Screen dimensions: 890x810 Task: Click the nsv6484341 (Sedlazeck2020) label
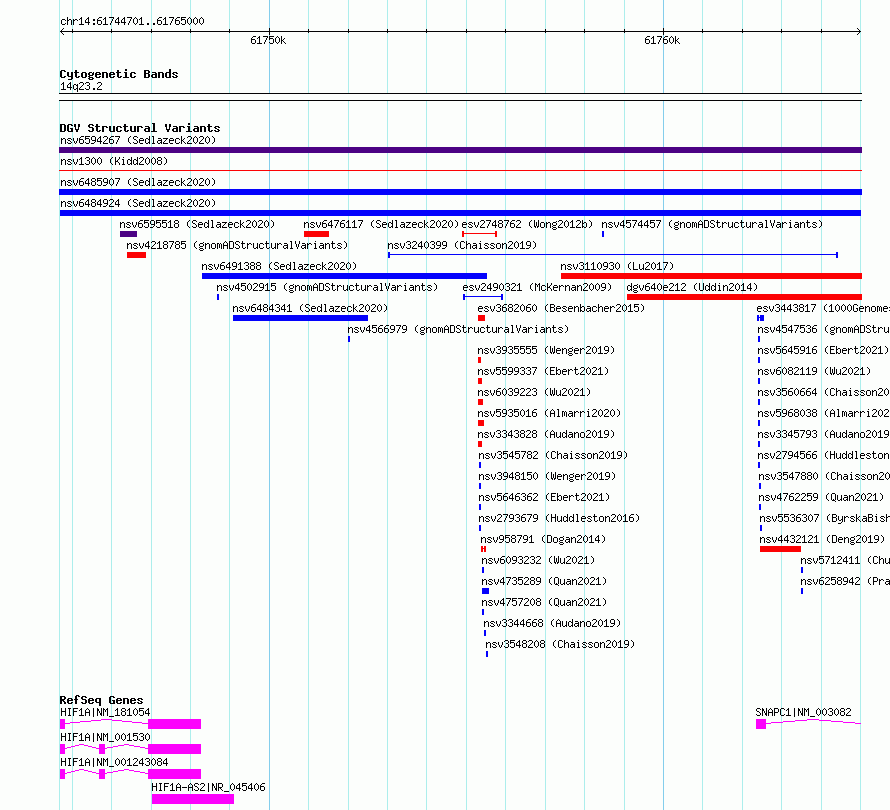click(x=310, y=308)
